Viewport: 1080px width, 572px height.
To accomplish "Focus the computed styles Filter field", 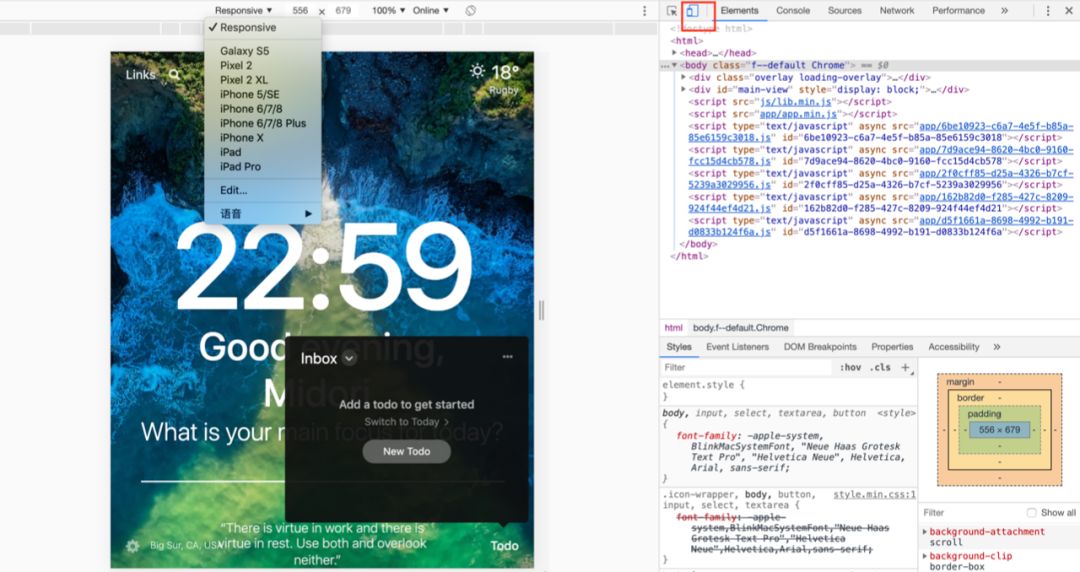I will pos(971,513).
